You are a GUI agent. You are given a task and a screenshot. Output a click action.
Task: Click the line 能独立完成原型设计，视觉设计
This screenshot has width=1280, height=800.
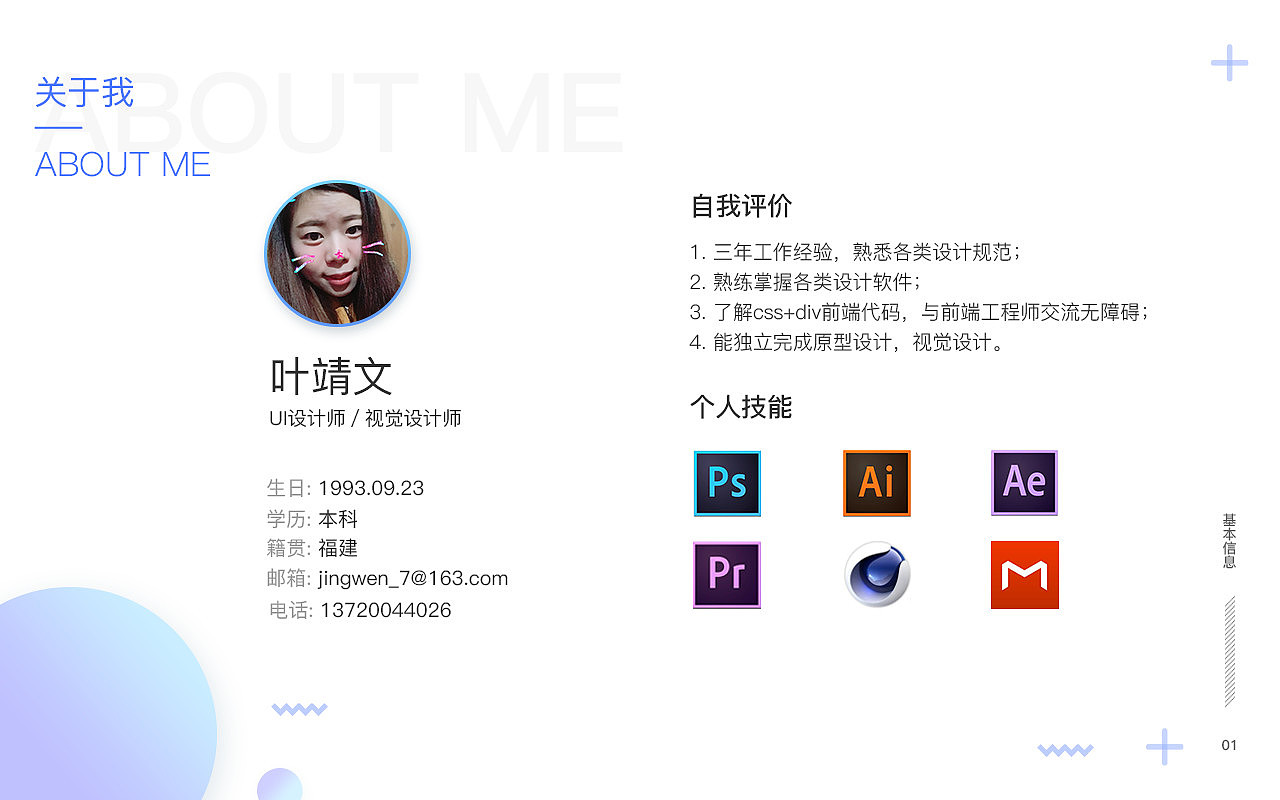pos(847,342)
